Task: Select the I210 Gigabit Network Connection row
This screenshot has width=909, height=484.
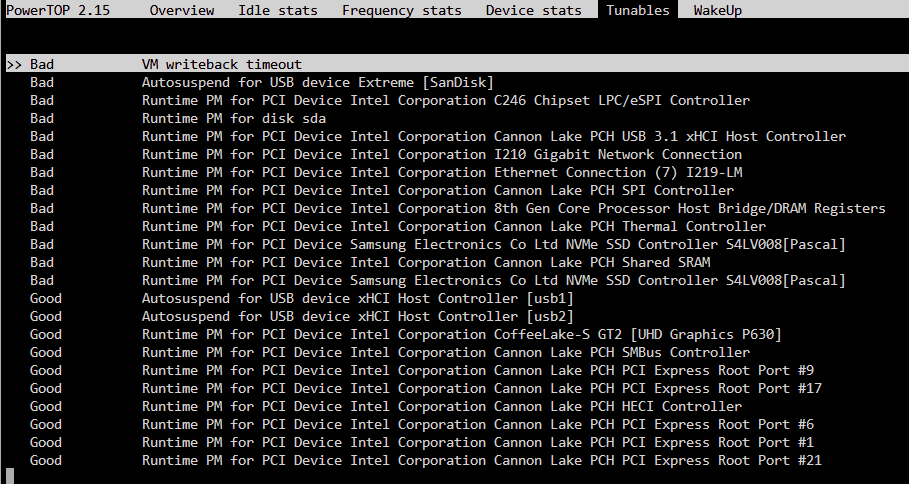Action: [x=441, y=154]
